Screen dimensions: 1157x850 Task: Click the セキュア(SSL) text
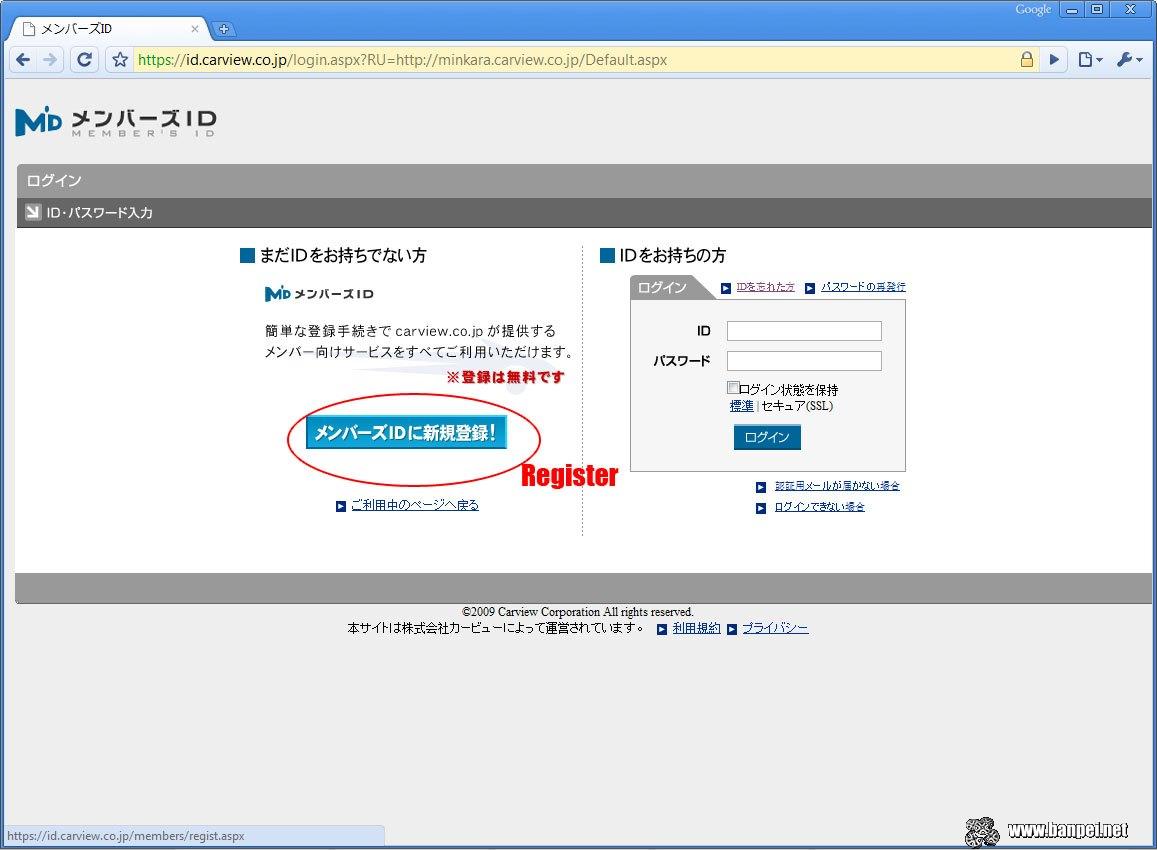pyautogui.click(x=797, y=406)
